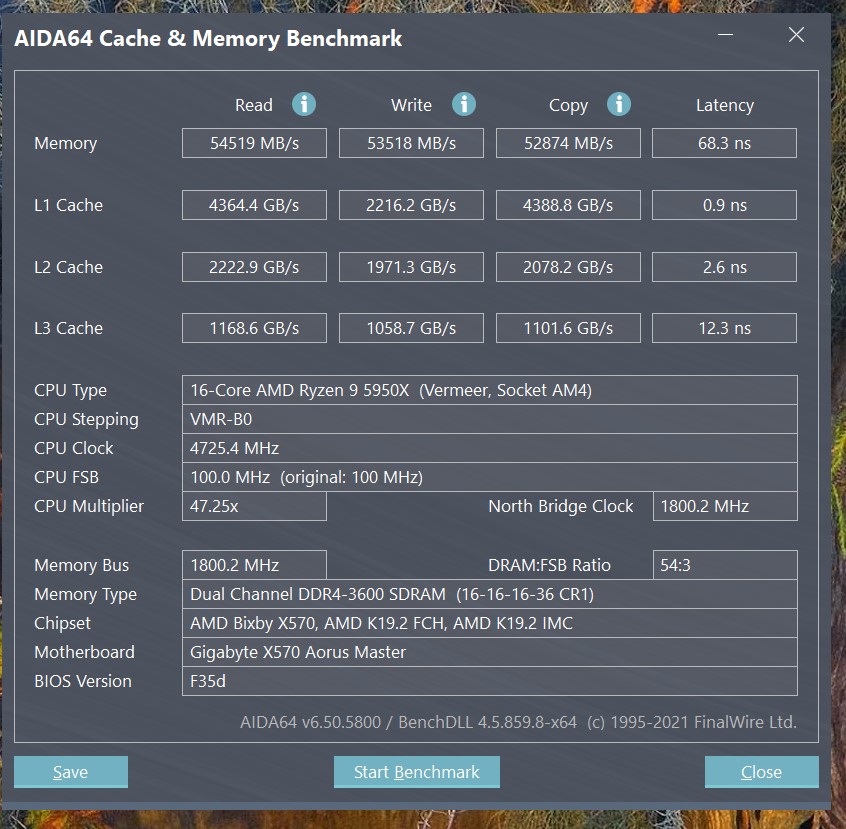846x829 pixels.
Task: Click North Bridge Clock value 1800.2 MHz
Action: click(x=725, y=506)
